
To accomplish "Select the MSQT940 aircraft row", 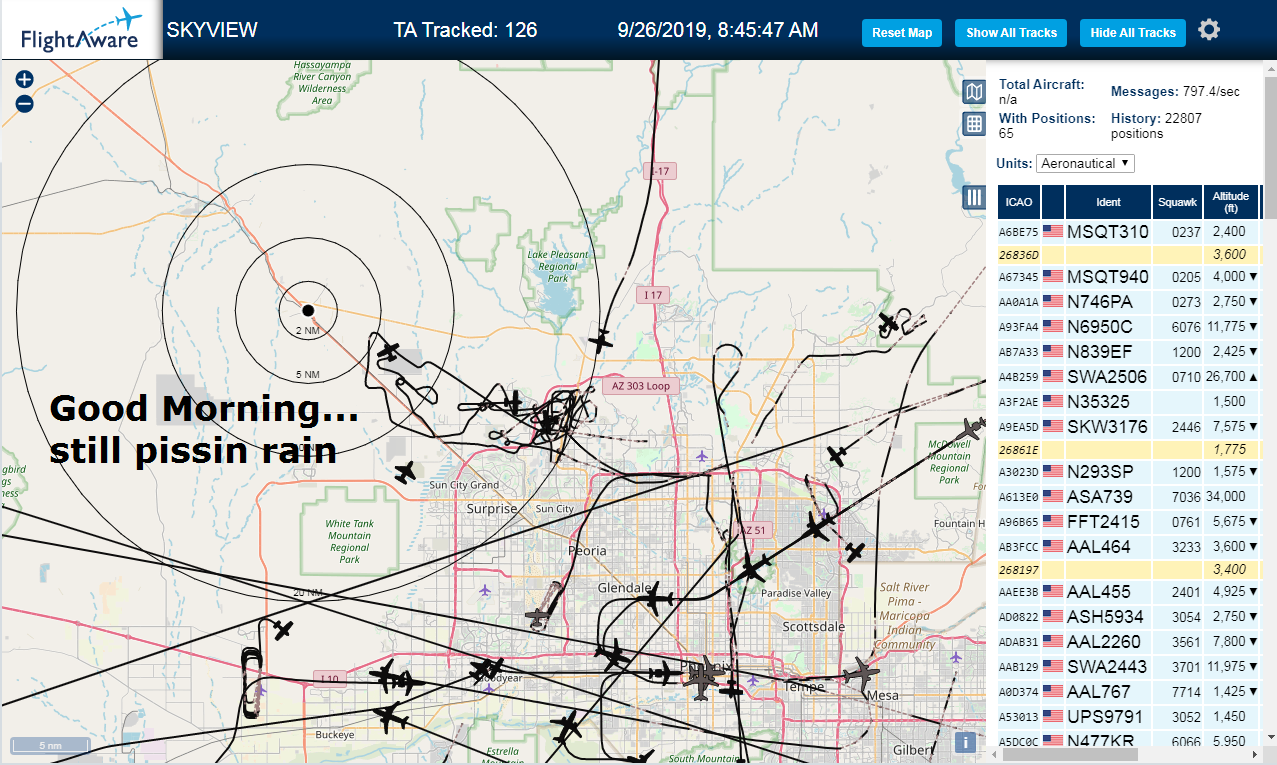I will tap(1128, 276).
